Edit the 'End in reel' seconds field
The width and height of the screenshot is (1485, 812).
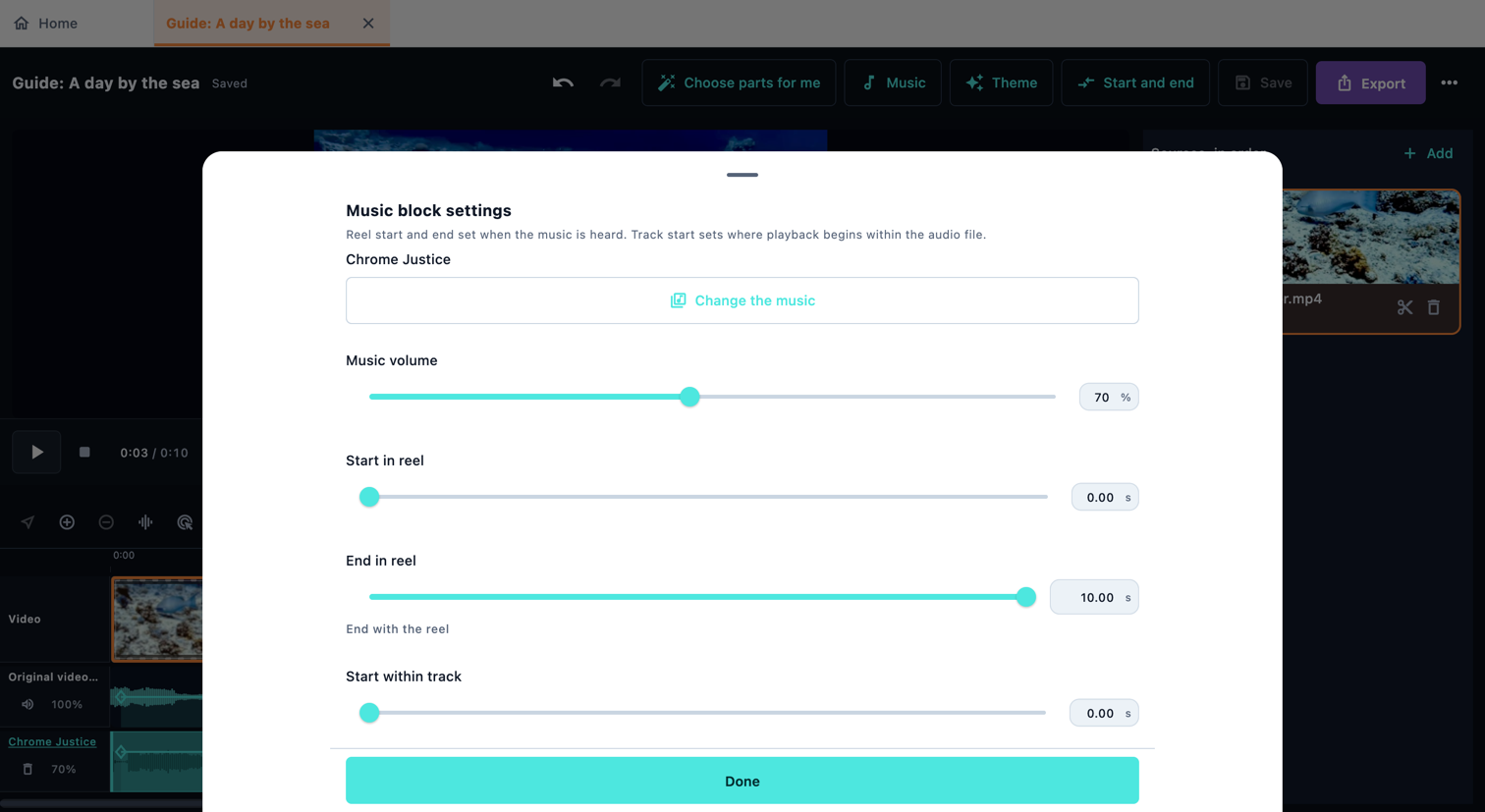tap(1094, 597)
